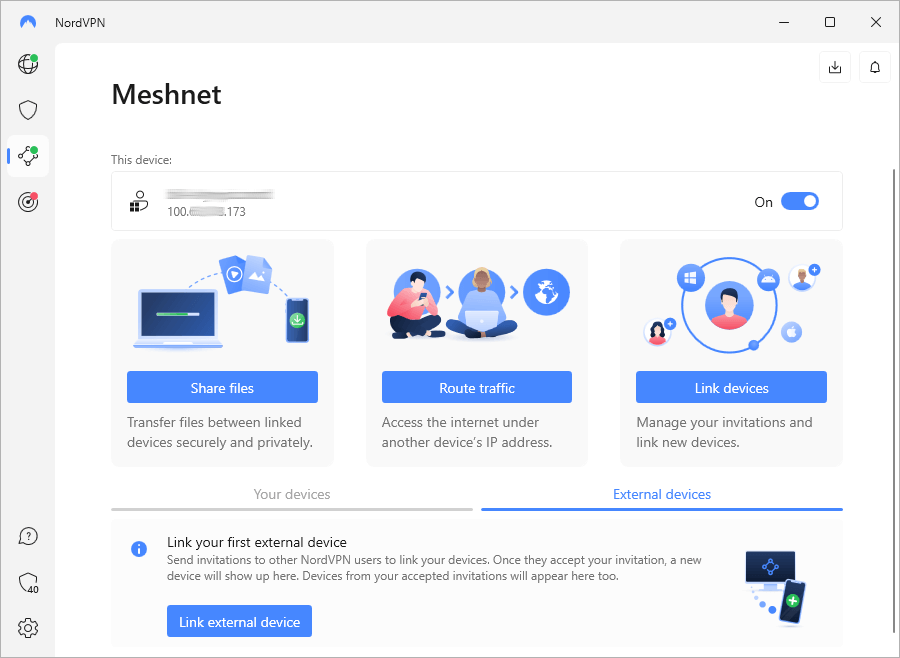Open Threat Protection shield icon
This screenshot has height=658, width=900.
pos(28,110)
